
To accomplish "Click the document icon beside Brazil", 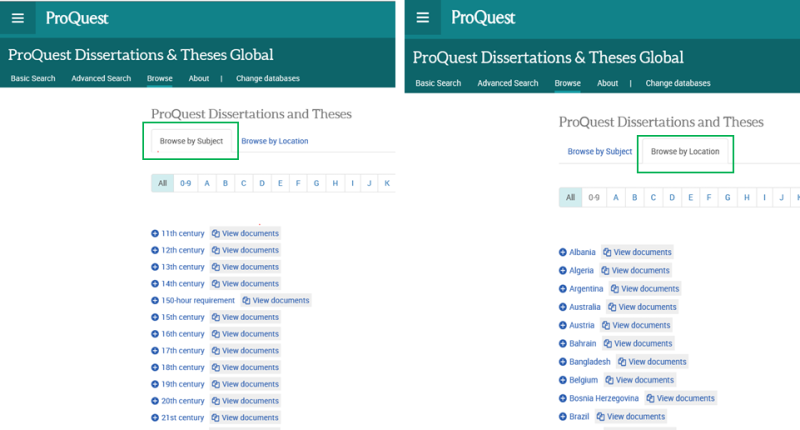I will (x=601, y=416).
